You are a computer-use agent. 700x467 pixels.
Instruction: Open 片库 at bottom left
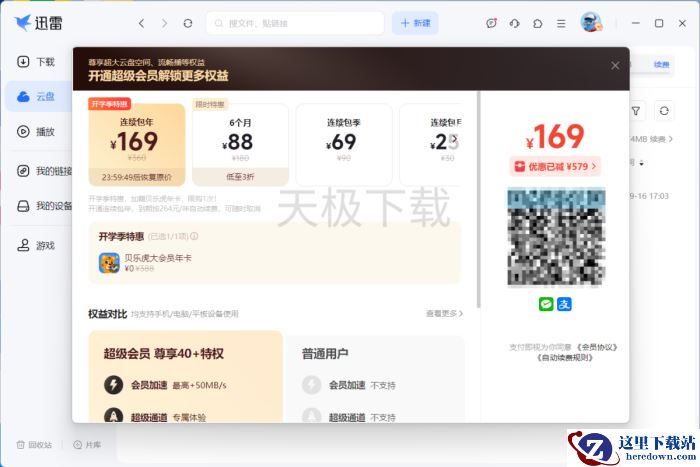pyautogui.click(x=87, y=445)
